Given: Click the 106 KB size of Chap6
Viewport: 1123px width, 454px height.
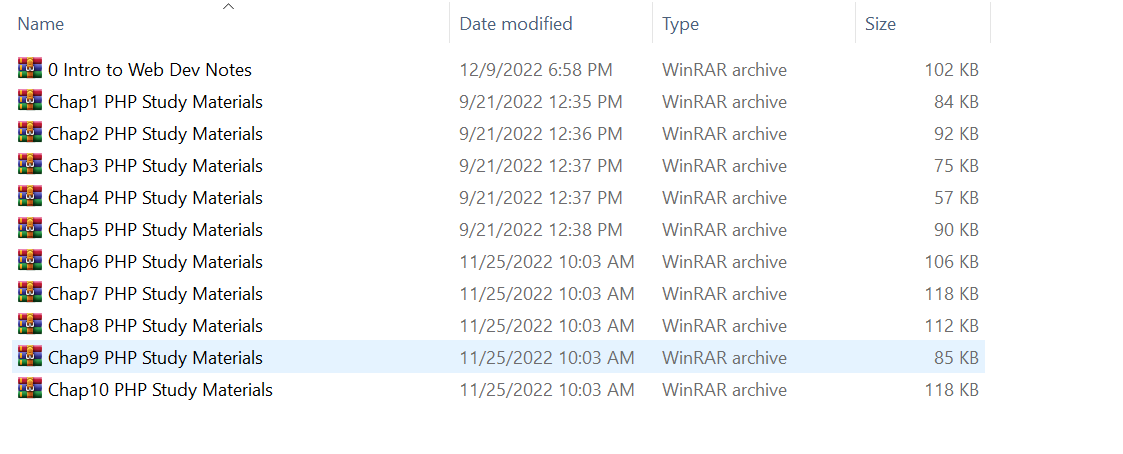Looking at the screenshot, I should (951, 262).
